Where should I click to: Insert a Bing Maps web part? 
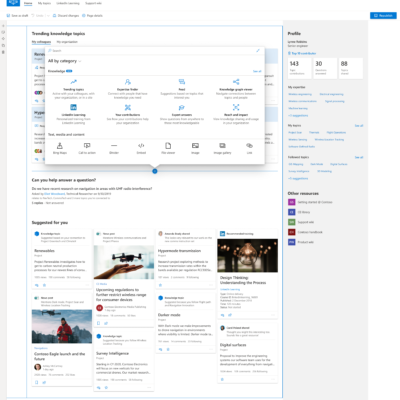[x=60, y=148]
